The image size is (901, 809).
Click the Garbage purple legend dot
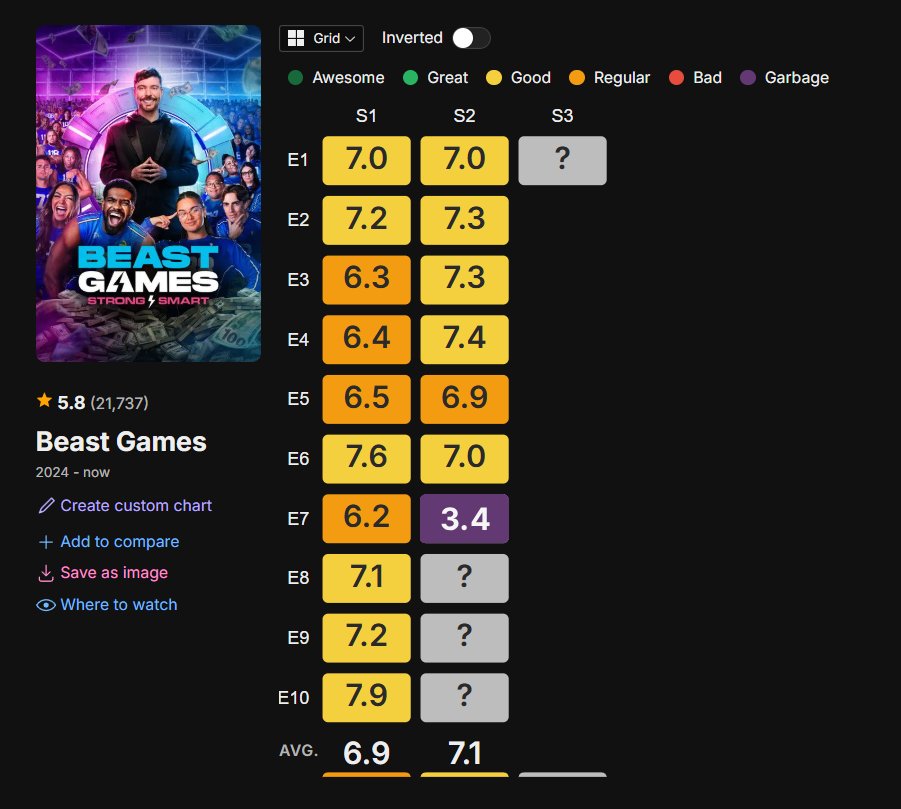point(748,78)
